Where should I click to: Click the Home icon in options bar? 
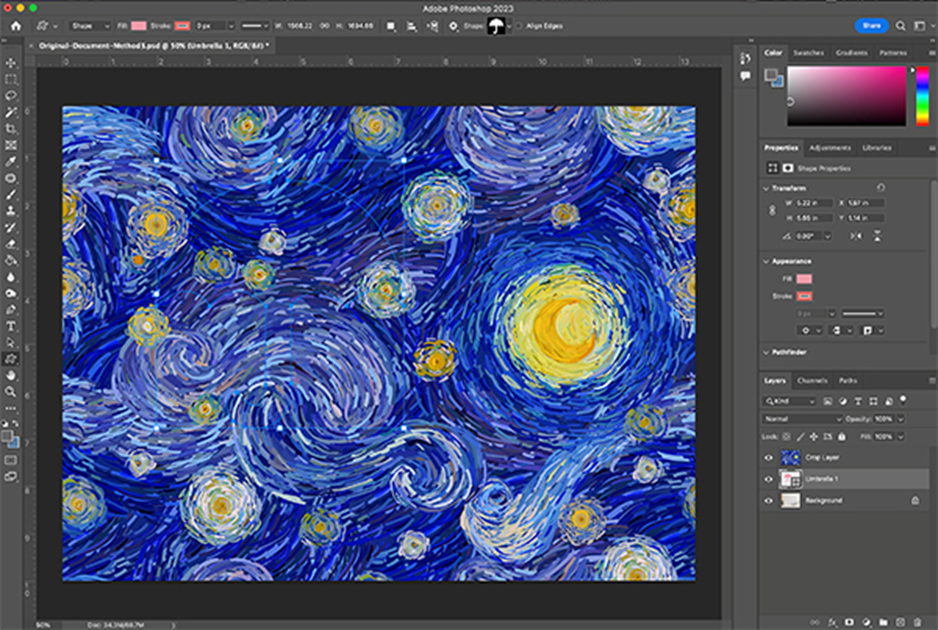pos(16,26)
